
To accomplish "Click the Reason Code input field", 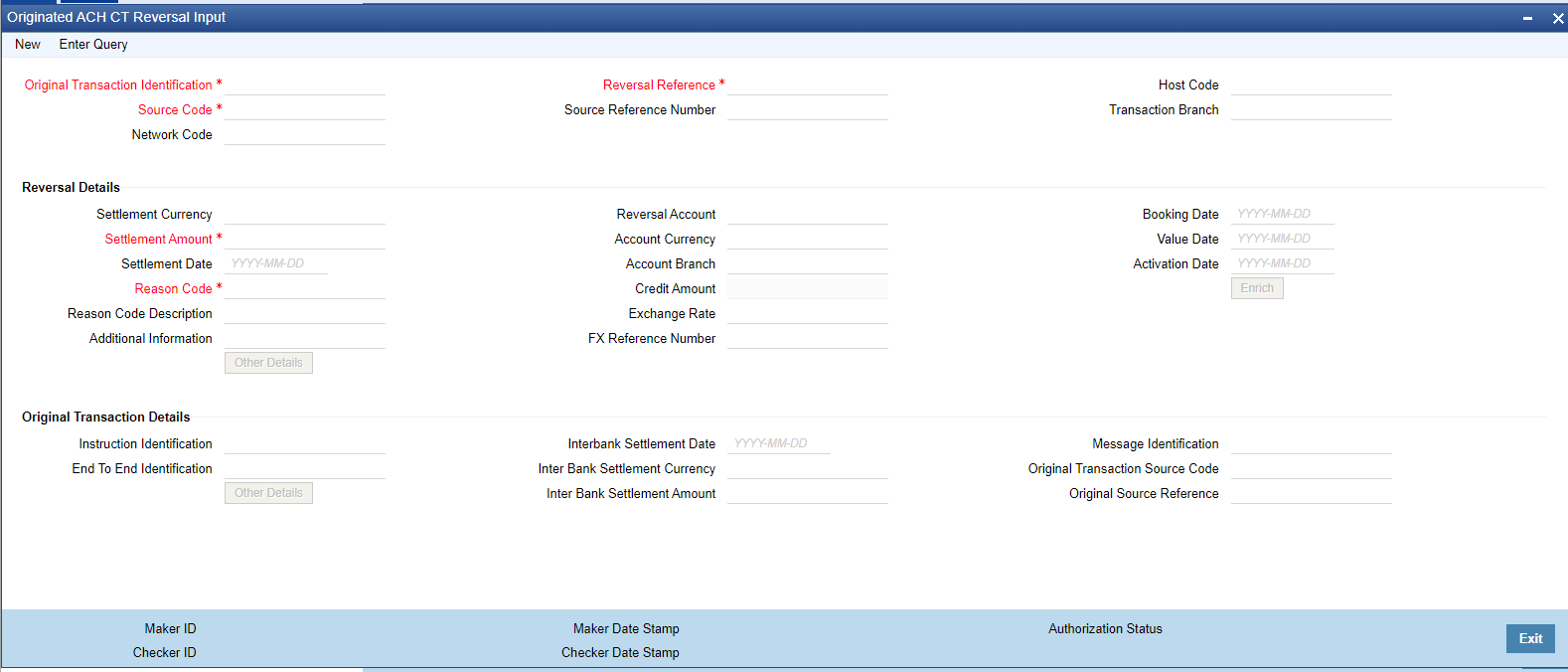I will (x=305, y=288).
